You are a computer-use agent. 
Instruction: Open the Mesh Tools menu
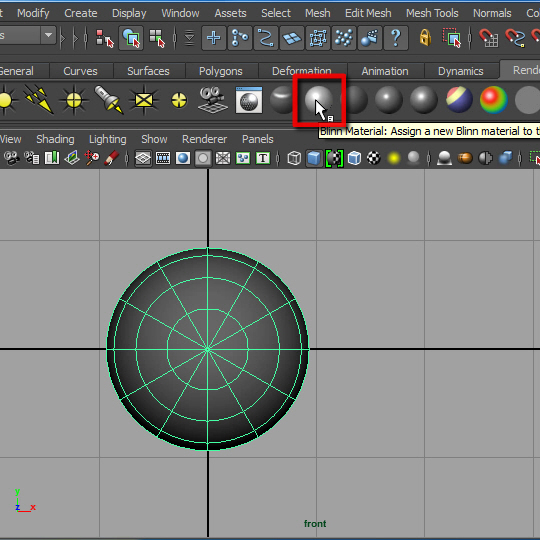pos(432,13)
